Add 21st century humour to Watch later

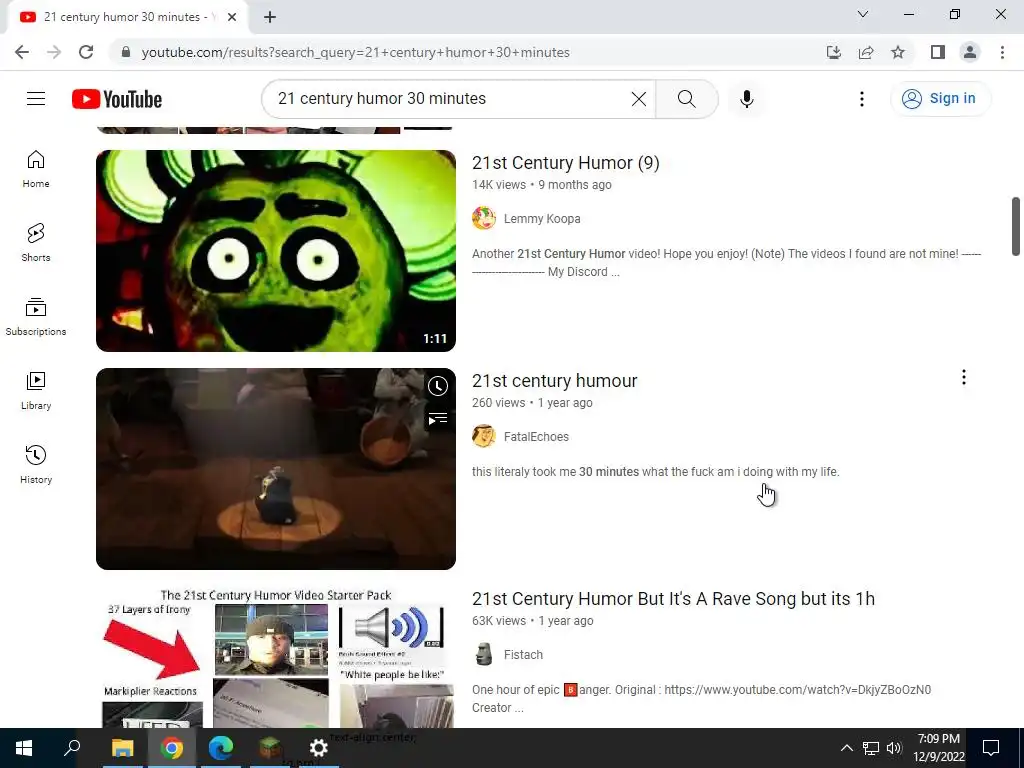(x=438, y=386)
